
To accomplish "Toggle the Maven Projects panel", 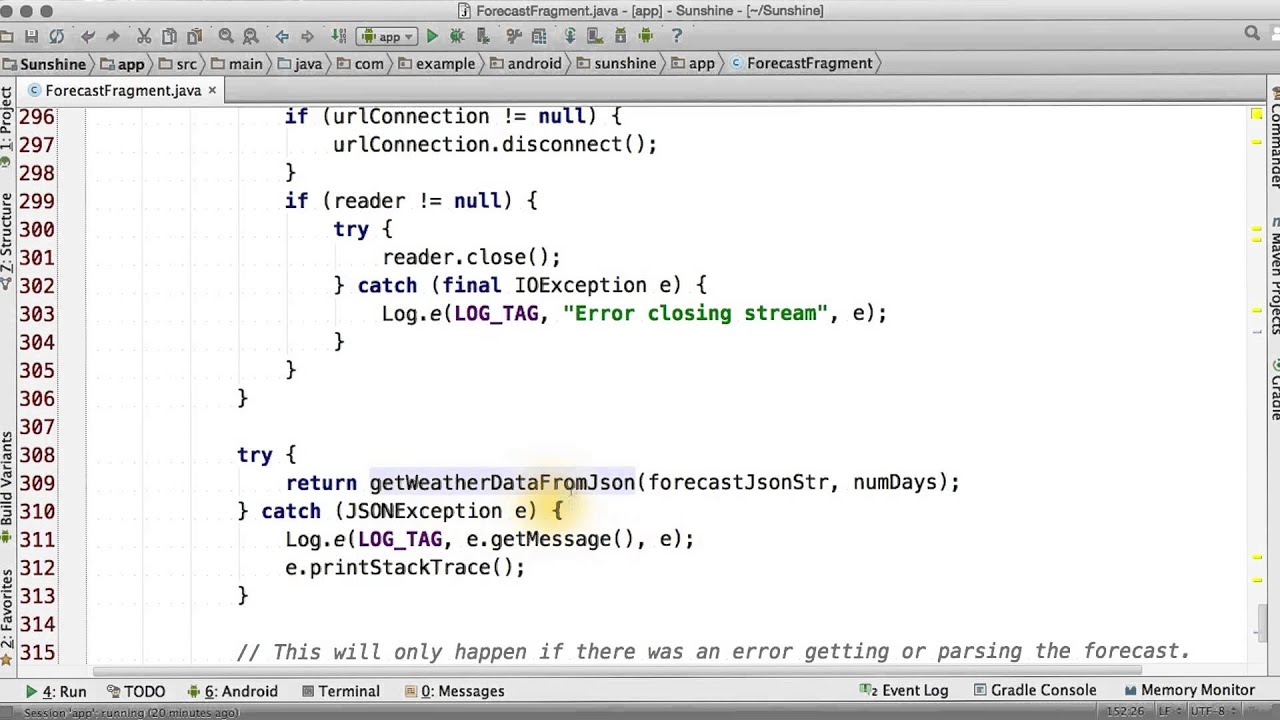I will (1273, 275).
